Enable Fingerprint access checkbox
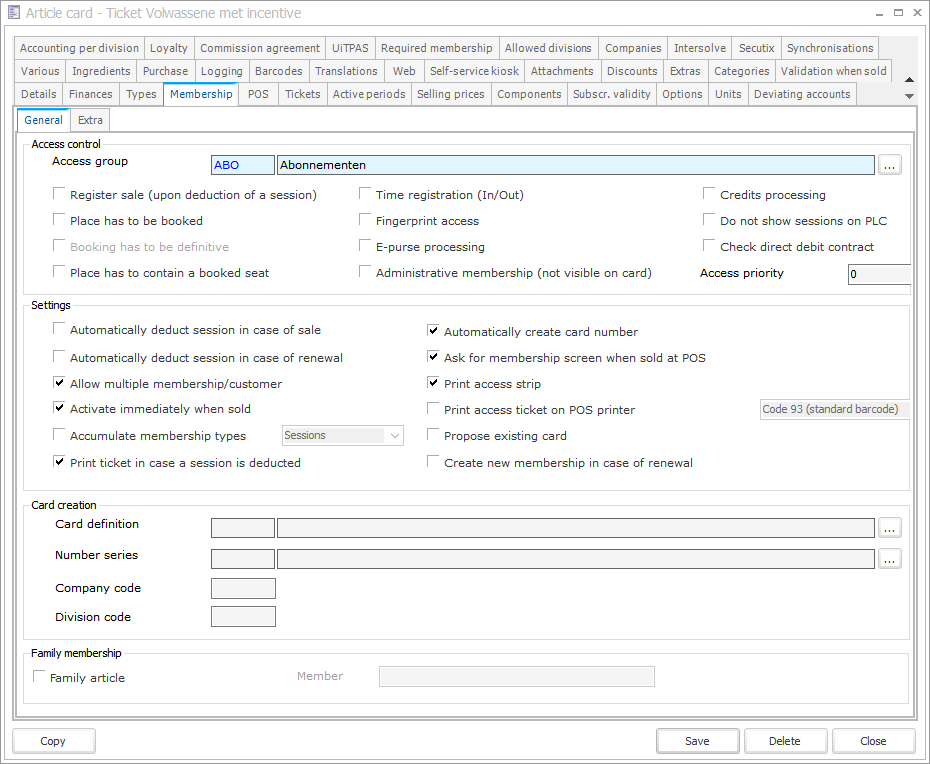930x764 pixels. click(x=366, y=221)
